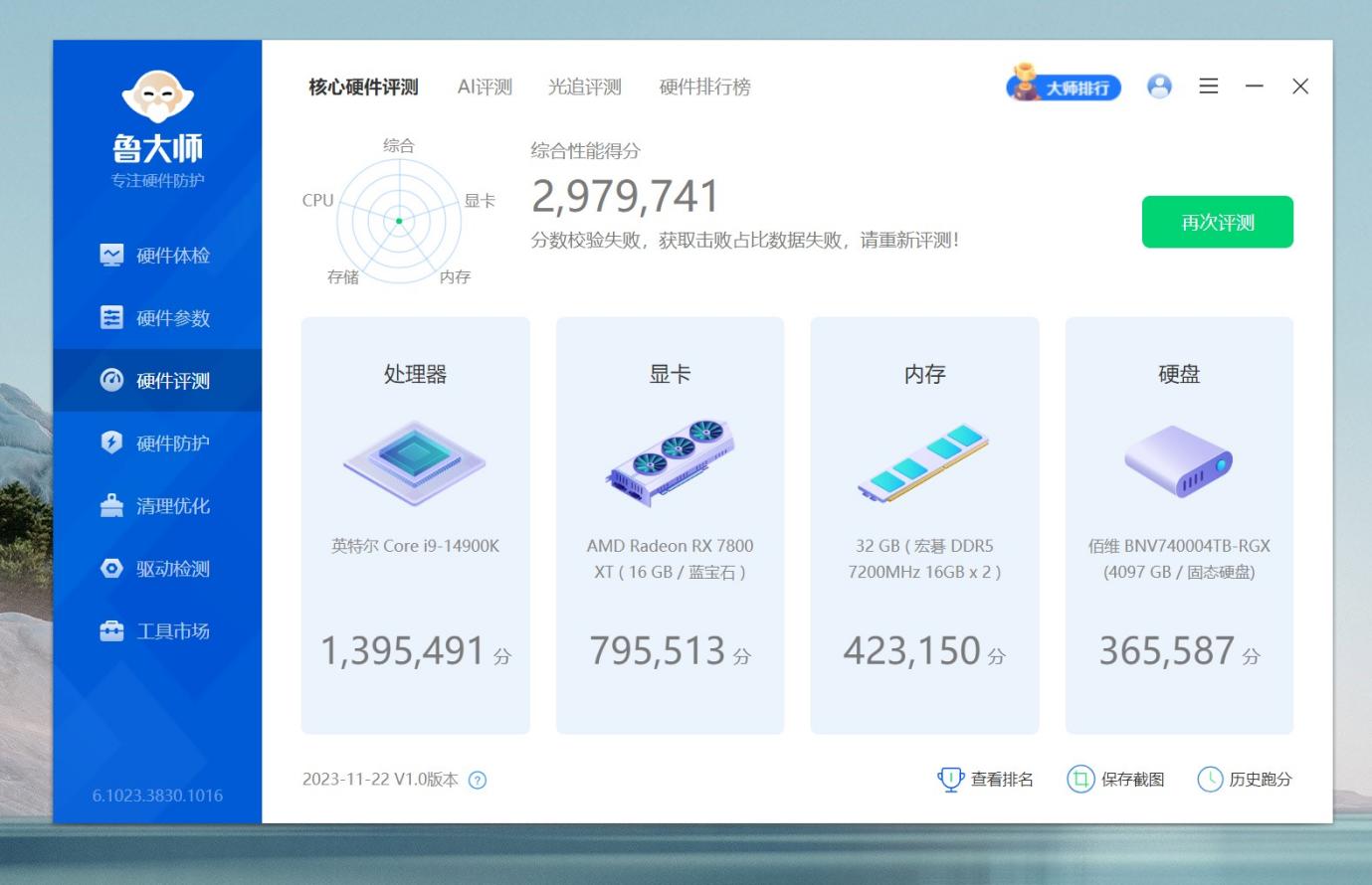This screenshot has width=1372, height=885.
Task: Click the 查看排名 link text
Action: point(1002,780)
